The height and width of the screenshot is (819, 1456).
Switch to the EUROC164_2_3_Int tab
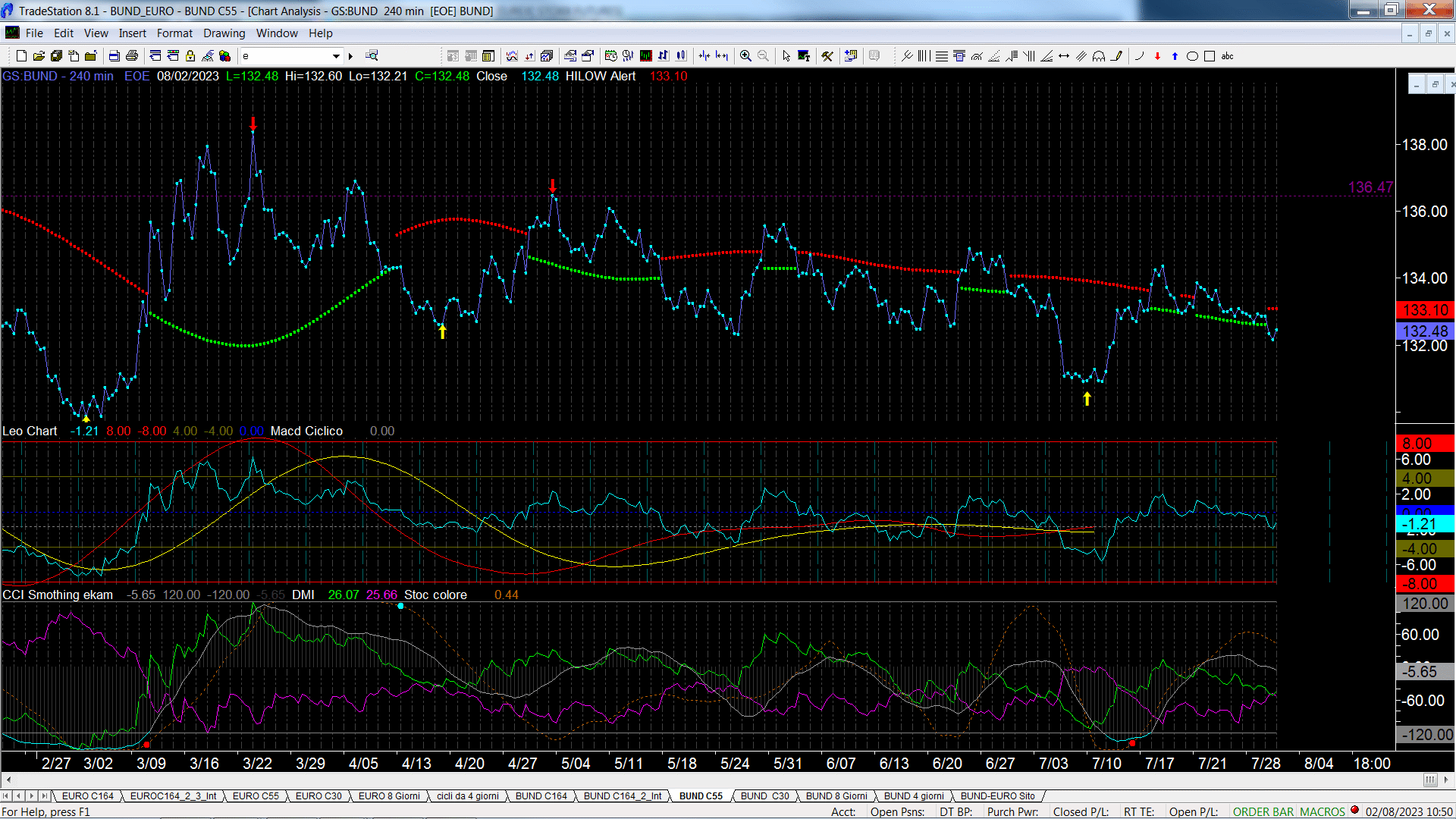click(173, 796)
